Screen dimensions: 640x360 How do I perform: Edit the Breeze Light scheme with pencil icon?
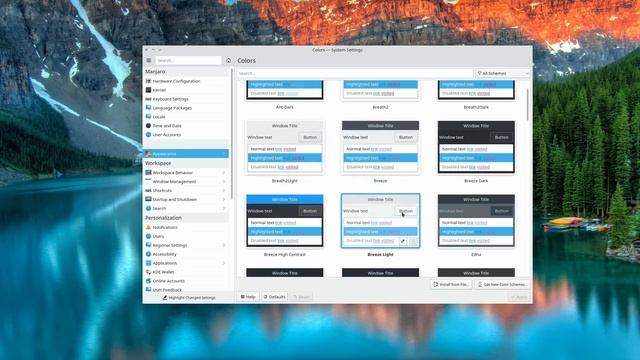tap(403, 241)
